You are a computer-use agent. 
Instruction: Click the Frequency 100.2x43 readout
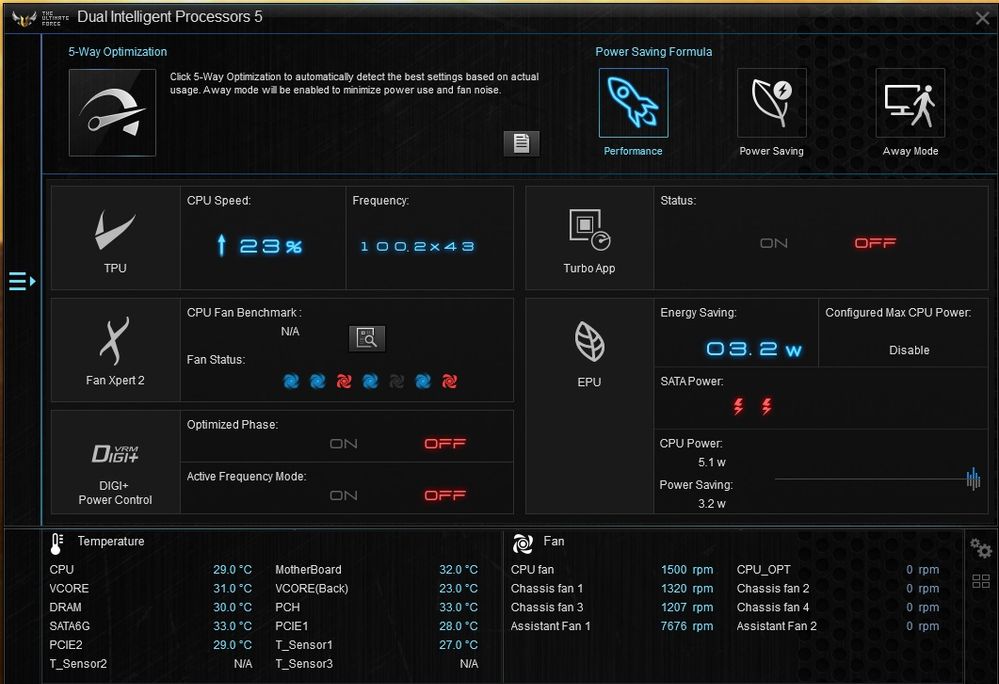tap(417, 246)
